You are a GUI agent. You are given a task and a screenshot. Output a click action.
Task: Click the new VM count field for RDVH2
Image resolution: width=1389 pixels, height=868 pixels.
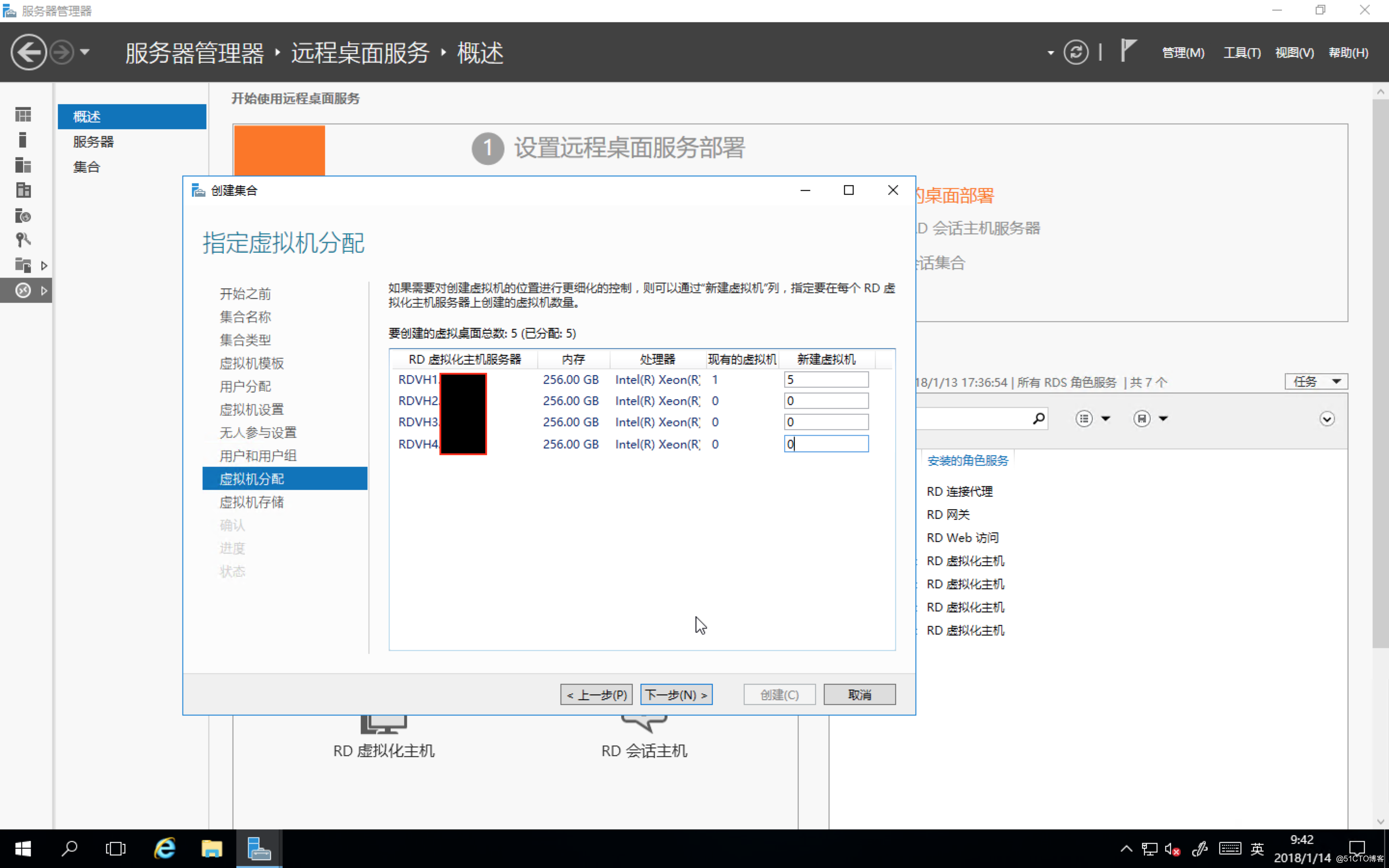[826, 401]
